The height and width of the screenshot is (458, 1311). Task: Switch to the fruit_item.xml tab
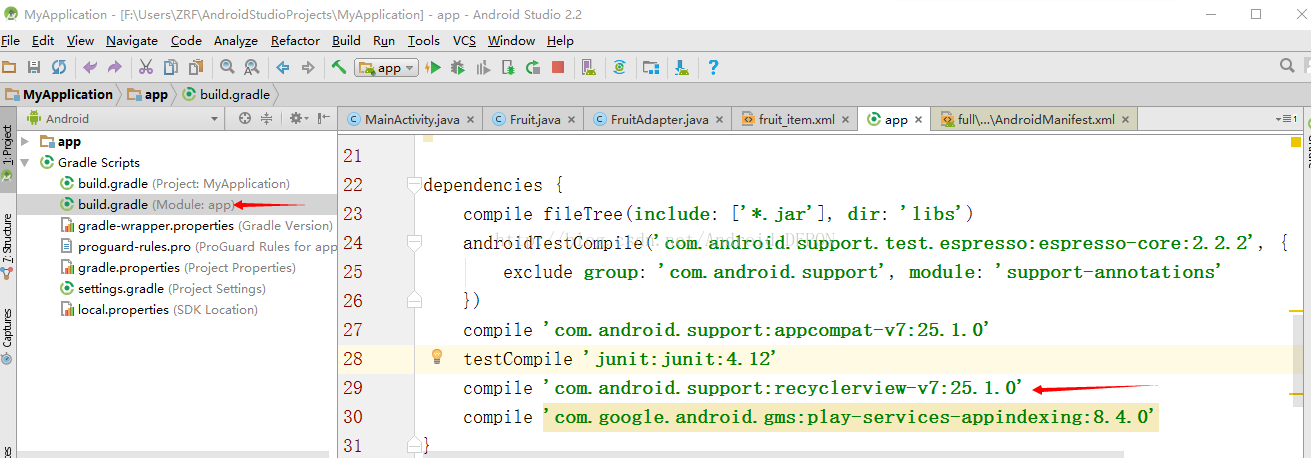pos(796,119)
